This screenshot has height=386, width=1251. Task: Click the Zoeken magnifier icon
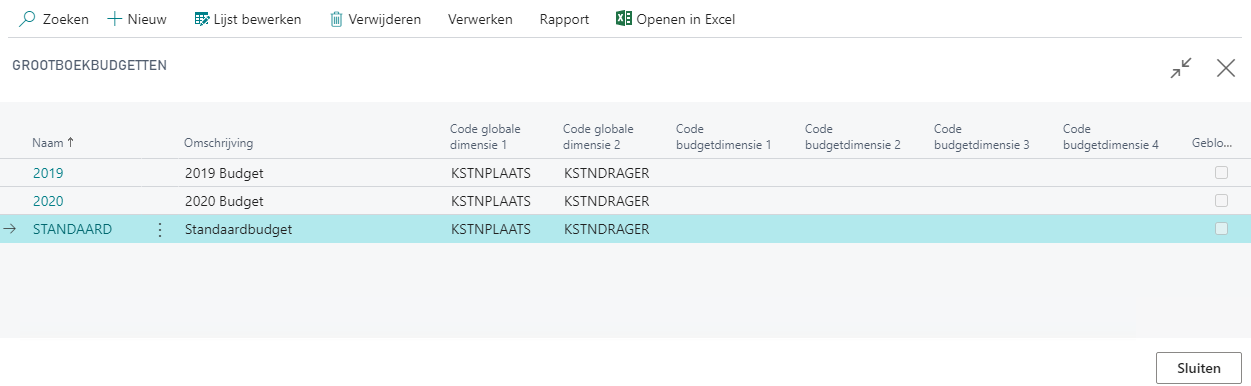[x=28, y=19]
